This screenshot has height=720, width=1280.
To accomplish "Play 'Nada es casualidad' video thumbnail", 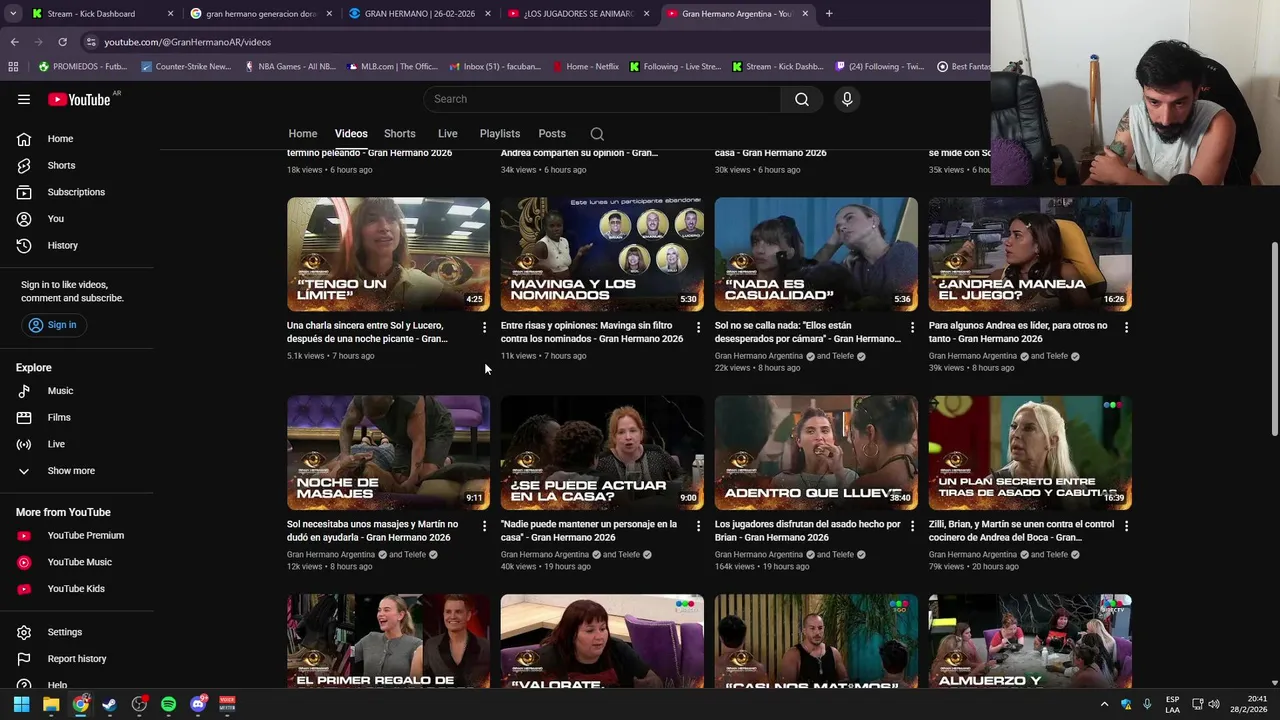I will click(816, 254).
